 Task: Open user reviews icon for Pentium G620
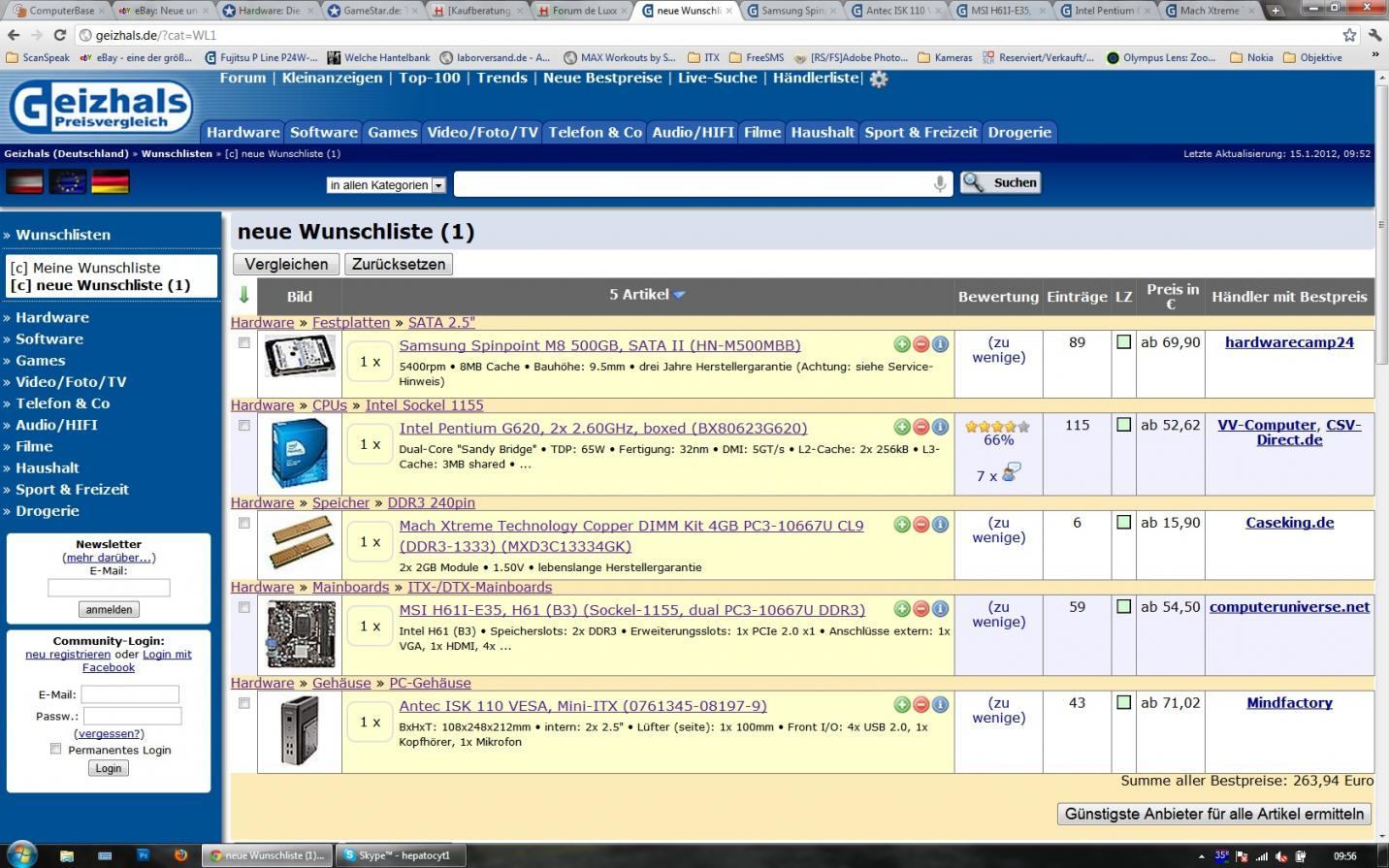[1012, 473]
